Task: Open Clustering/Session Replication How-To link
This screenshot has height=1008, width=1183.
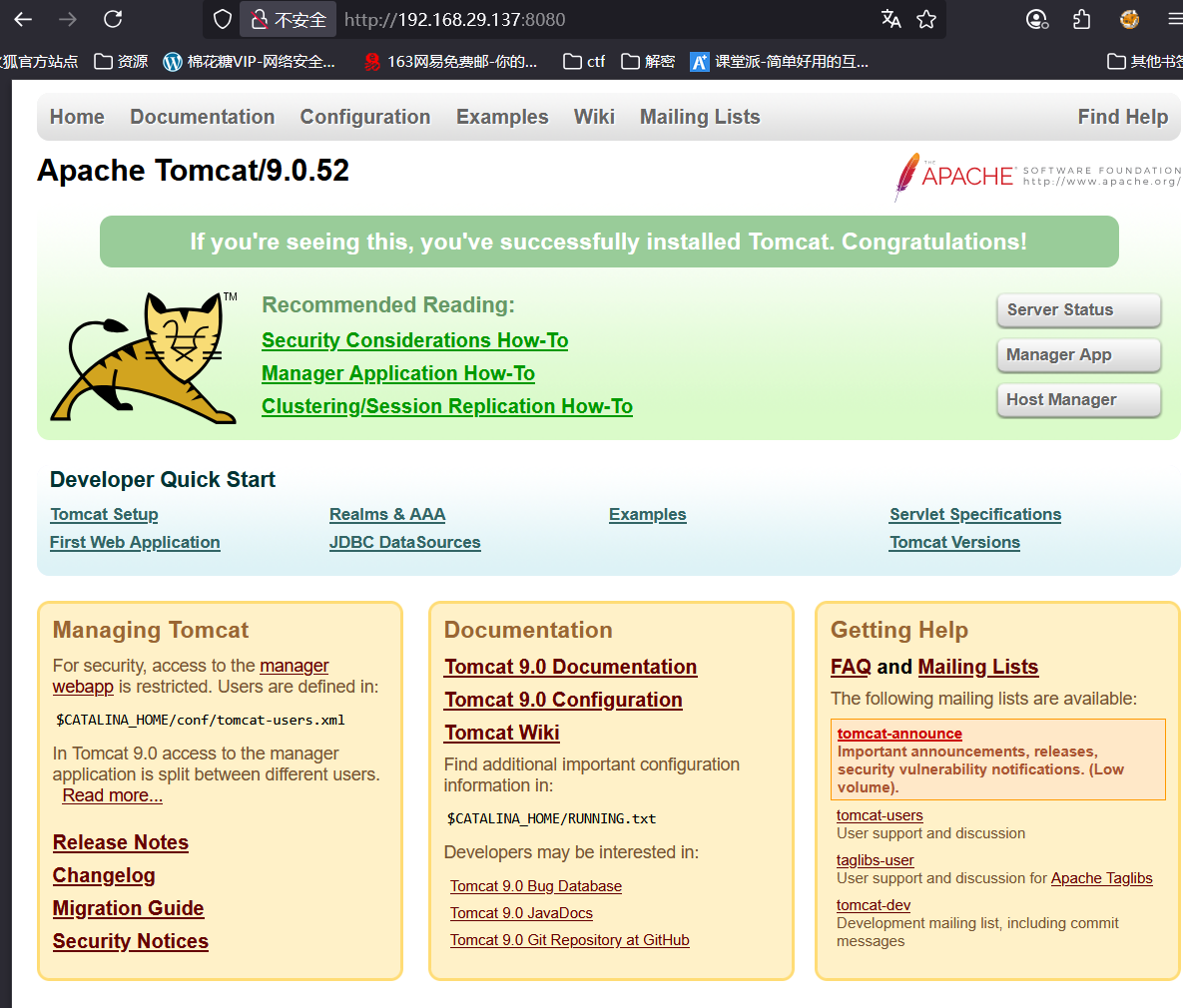Action: point(447,406)
